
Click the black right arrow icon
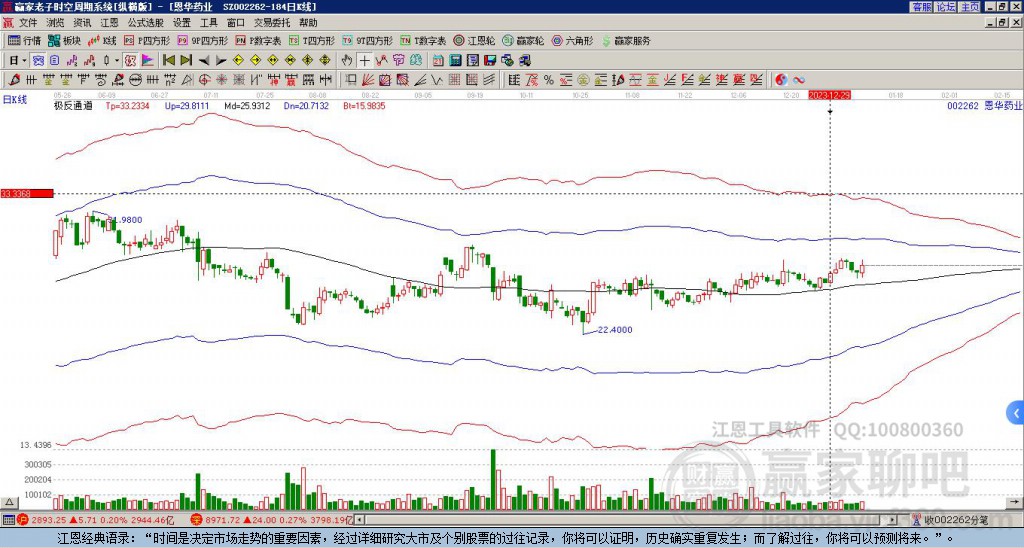[221, 61]
